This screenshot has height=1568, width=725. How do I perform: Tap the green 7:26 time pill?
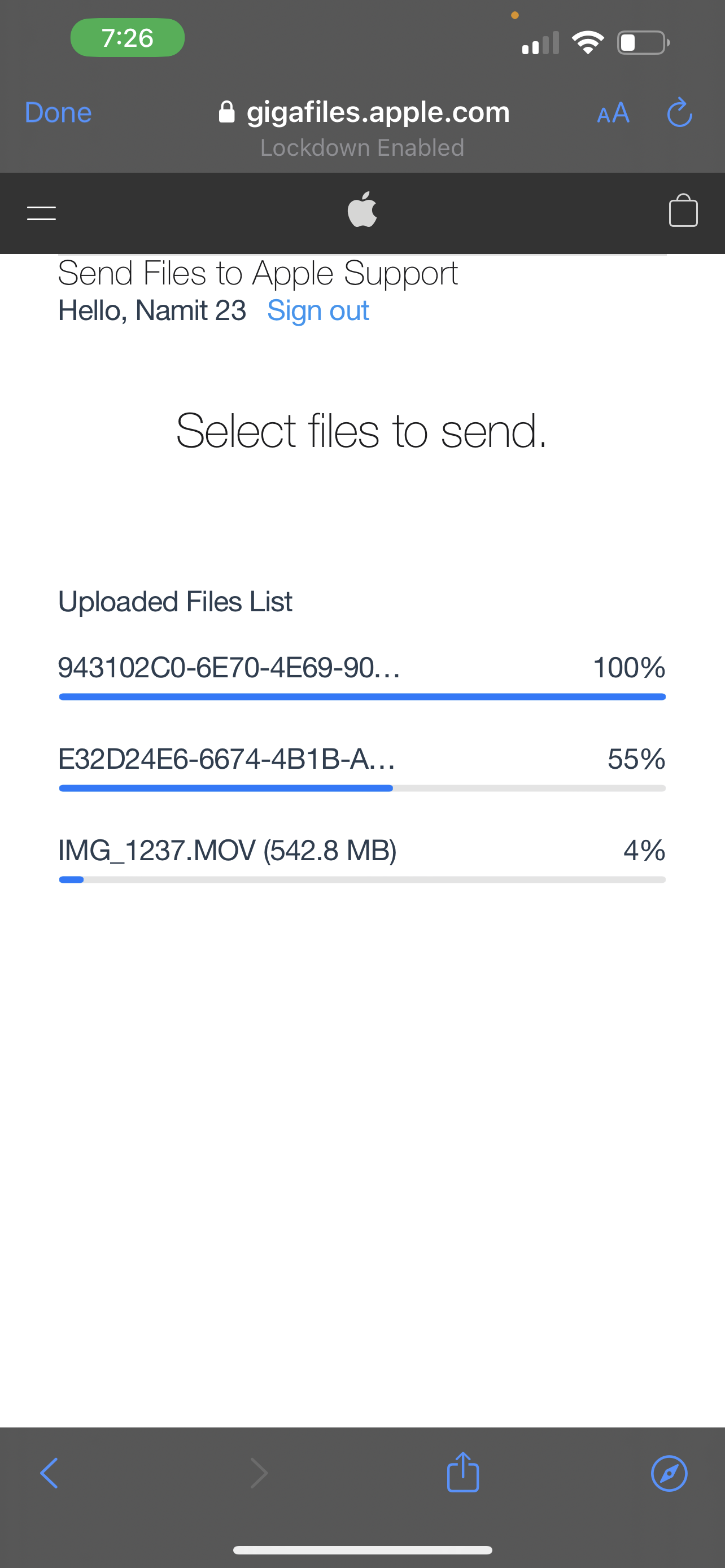click(127, 38)
